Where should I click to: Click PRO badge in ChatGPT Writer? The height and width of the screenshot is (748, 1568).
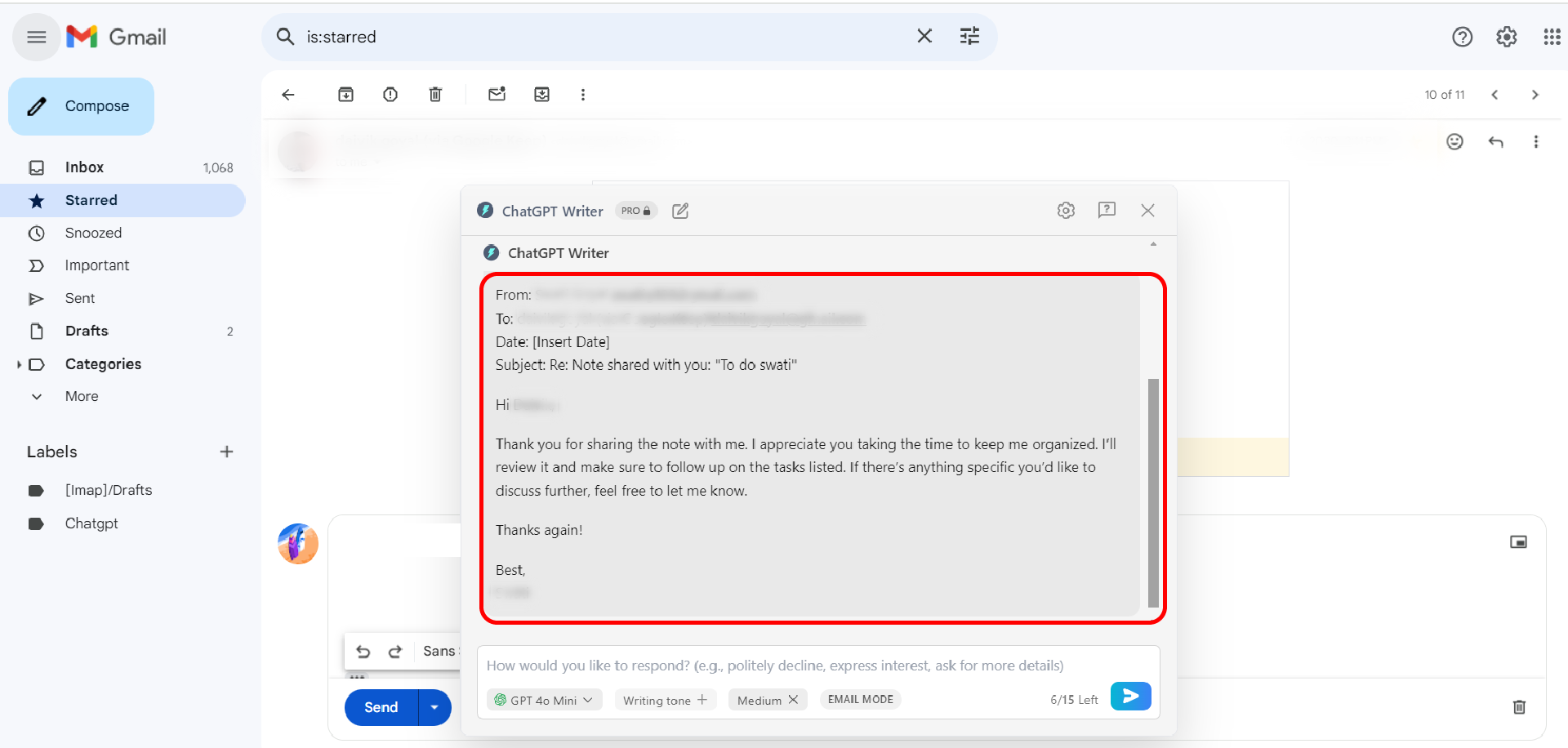(x=635, y=211)
